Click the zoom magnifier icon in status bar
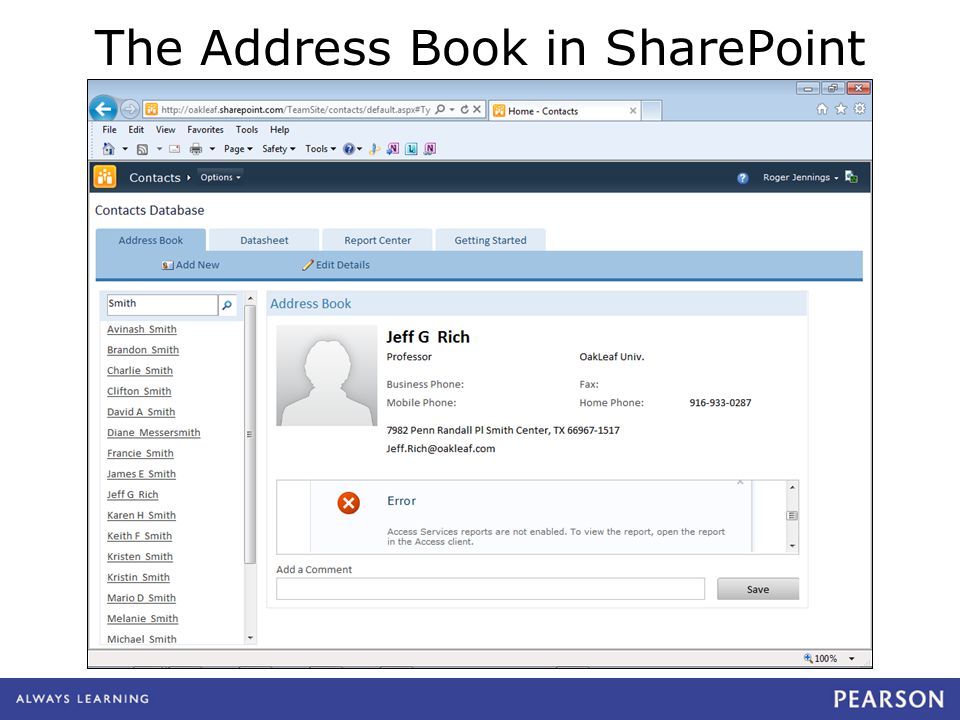Screen dimensions: 960x720 click(808, 658)
